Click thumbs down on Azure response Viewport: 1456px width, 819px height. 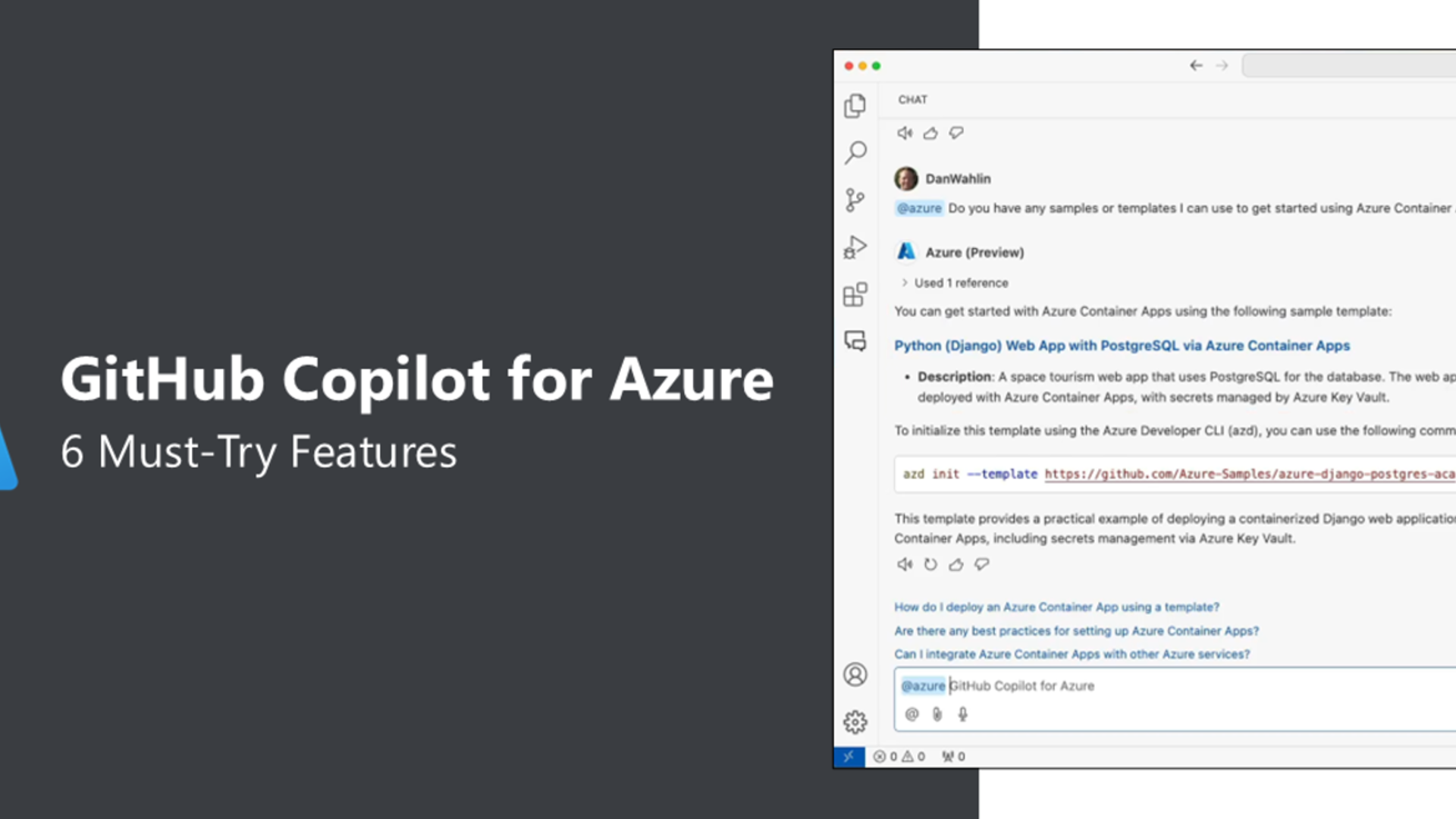click(981, 564)
